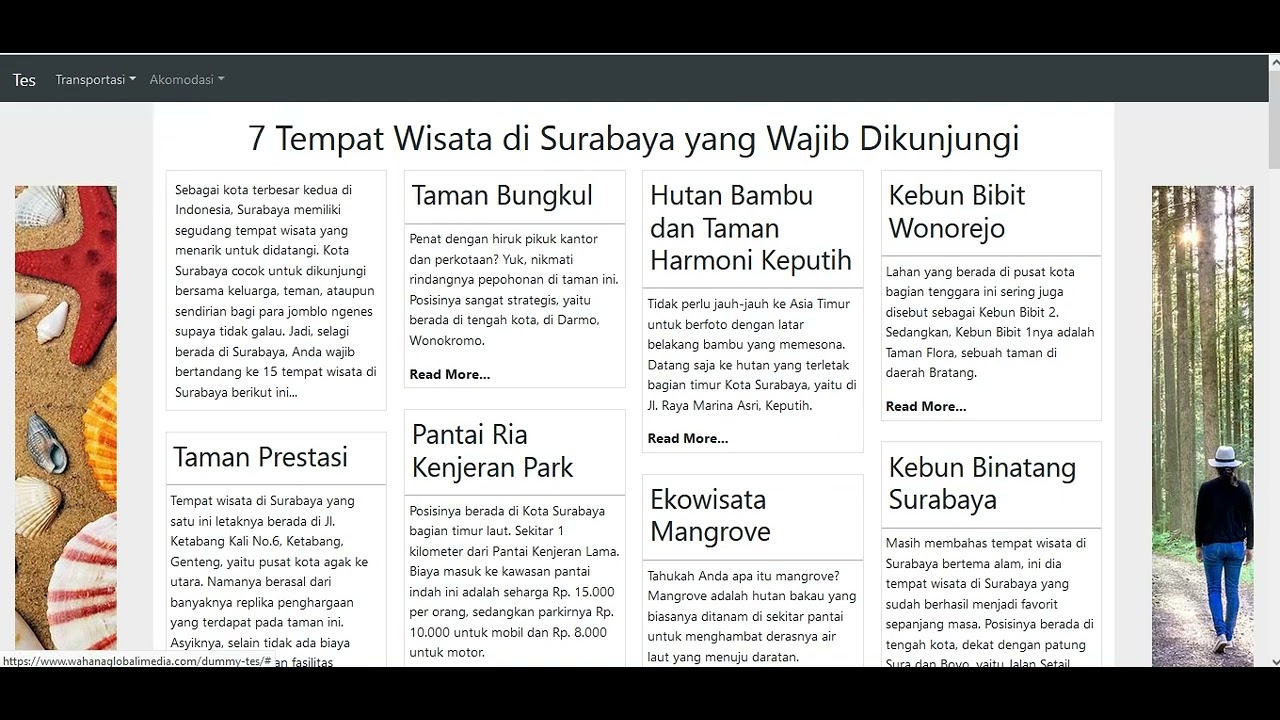Viewport: 1280px width, 720px height.
Task: Select the Hutan Bambu dan Taman Harmoni Keputih title
Action: (x=751, y=228)
